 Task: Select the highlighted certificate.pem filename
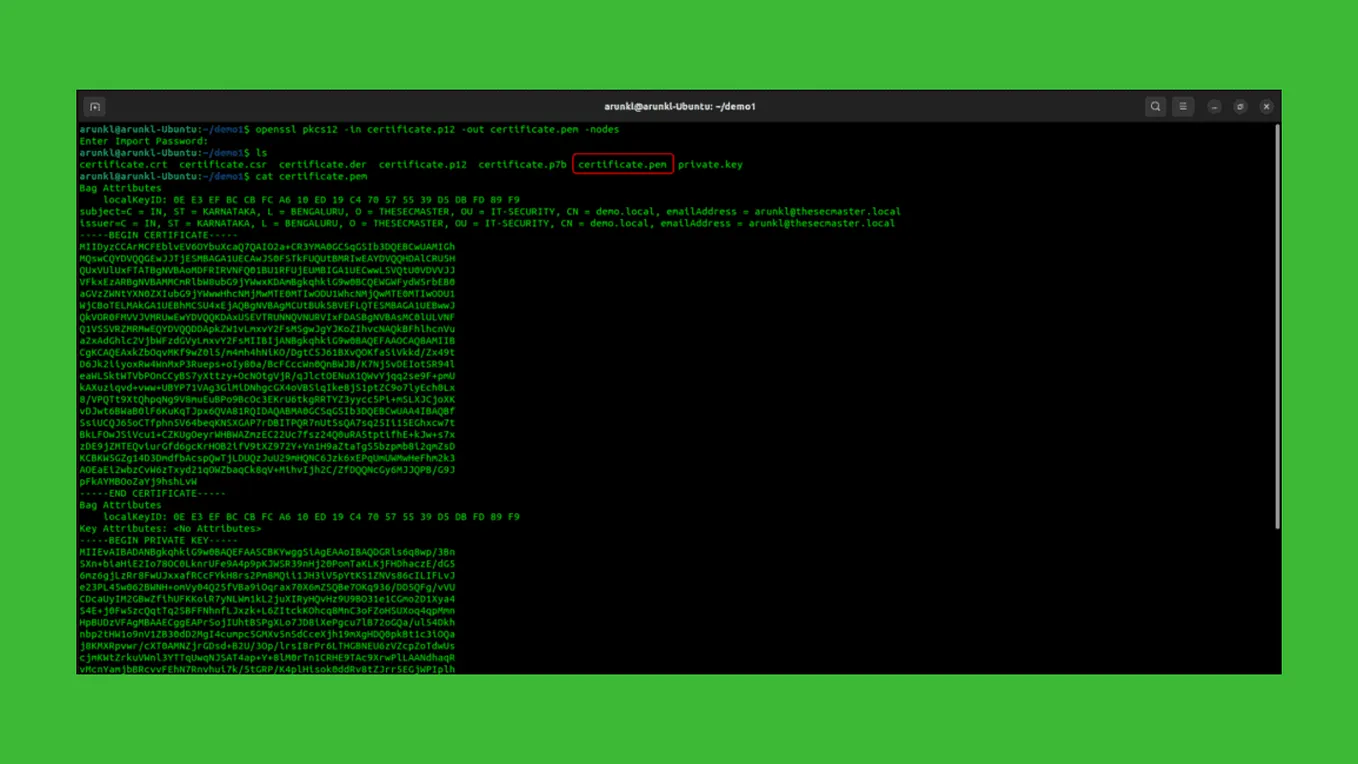pyautogui.click(x=621, y=164)
